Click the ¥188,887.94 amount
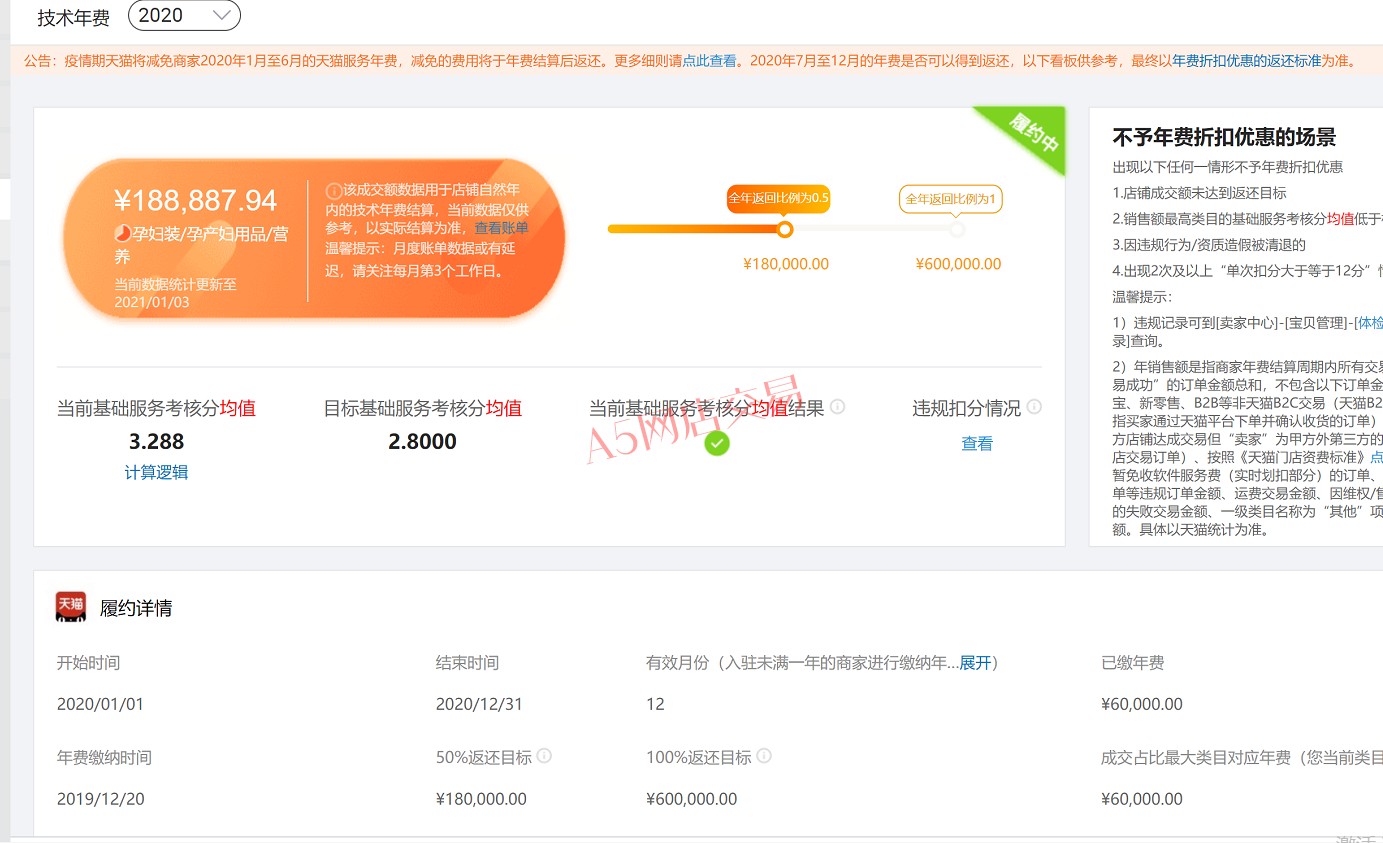 [195, 200]
